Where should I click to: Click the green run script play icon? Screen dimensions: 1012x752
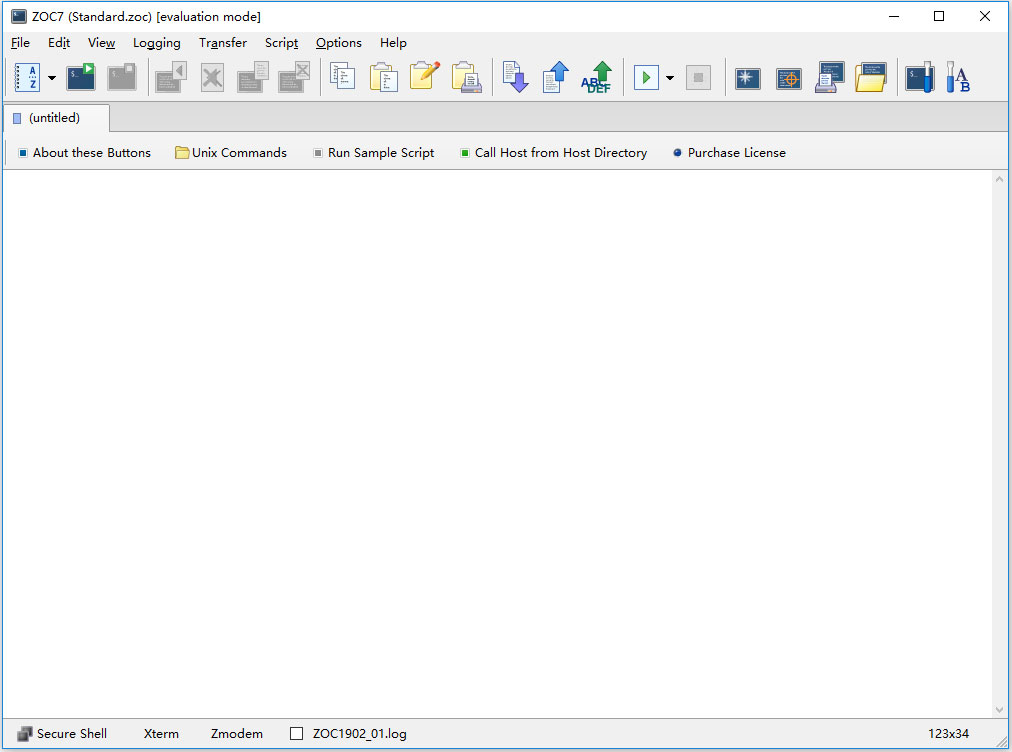[x=646, y=77]
